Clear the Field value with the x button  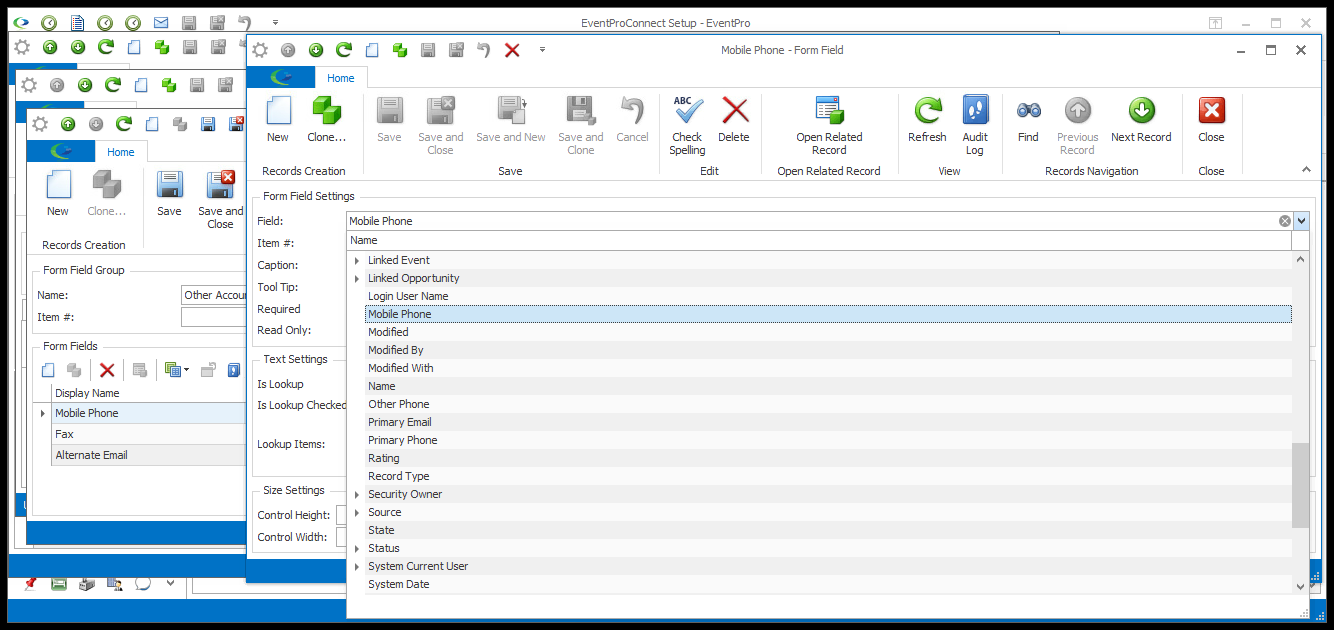pyautogui.click(x=1285, y=221)
